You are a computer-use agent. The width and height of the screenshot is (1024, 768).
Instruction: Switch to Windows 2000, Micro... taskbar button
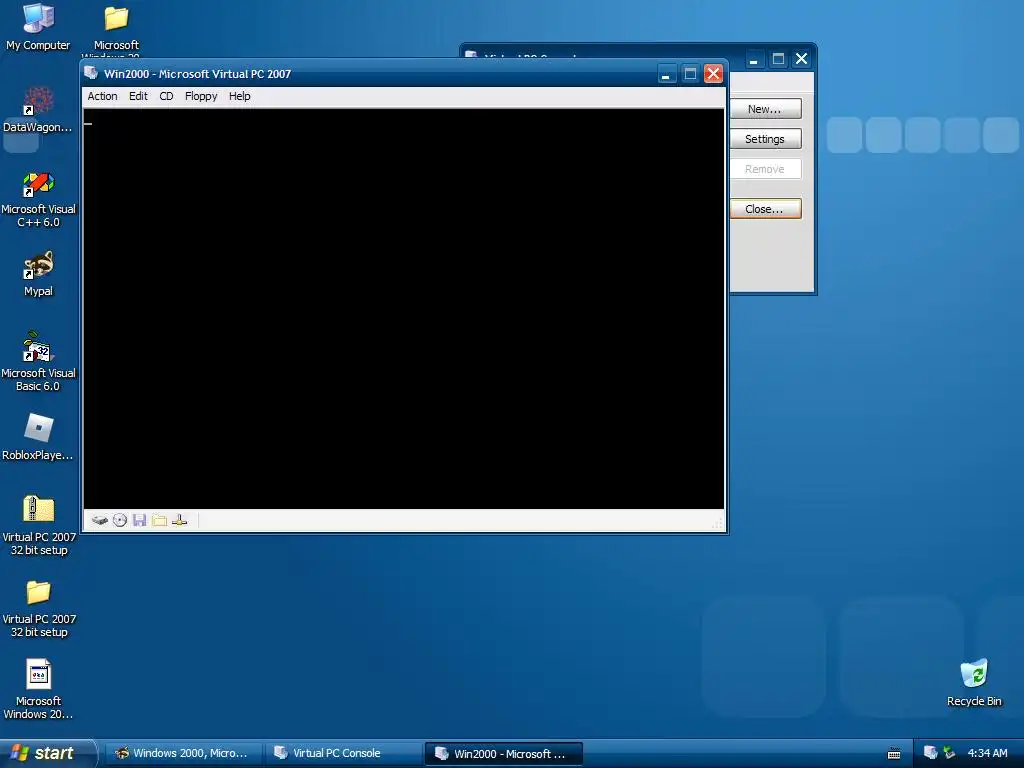[x=184, y=753]
